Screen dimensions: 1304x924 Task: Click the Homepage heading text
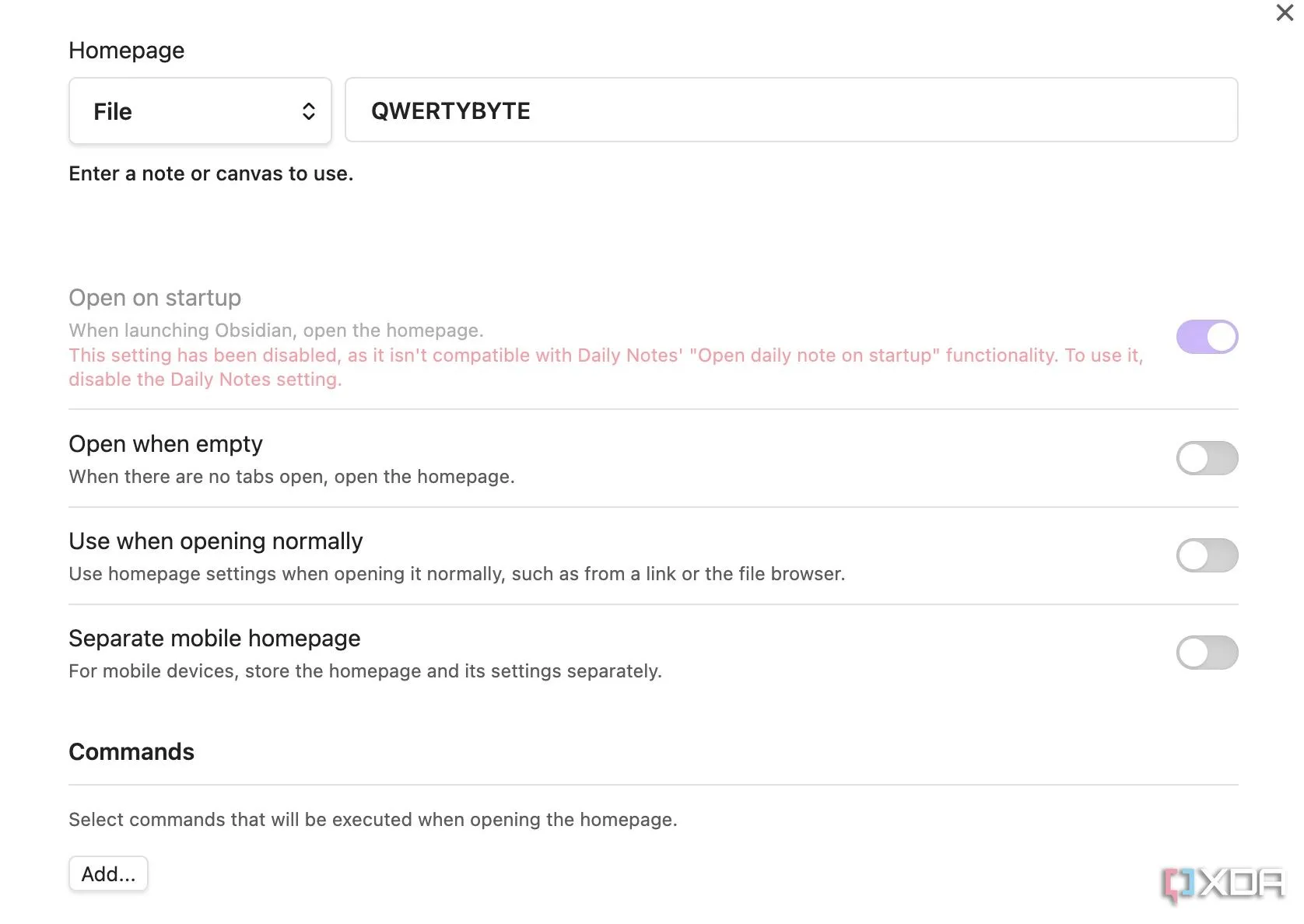[x=127, y=51]
